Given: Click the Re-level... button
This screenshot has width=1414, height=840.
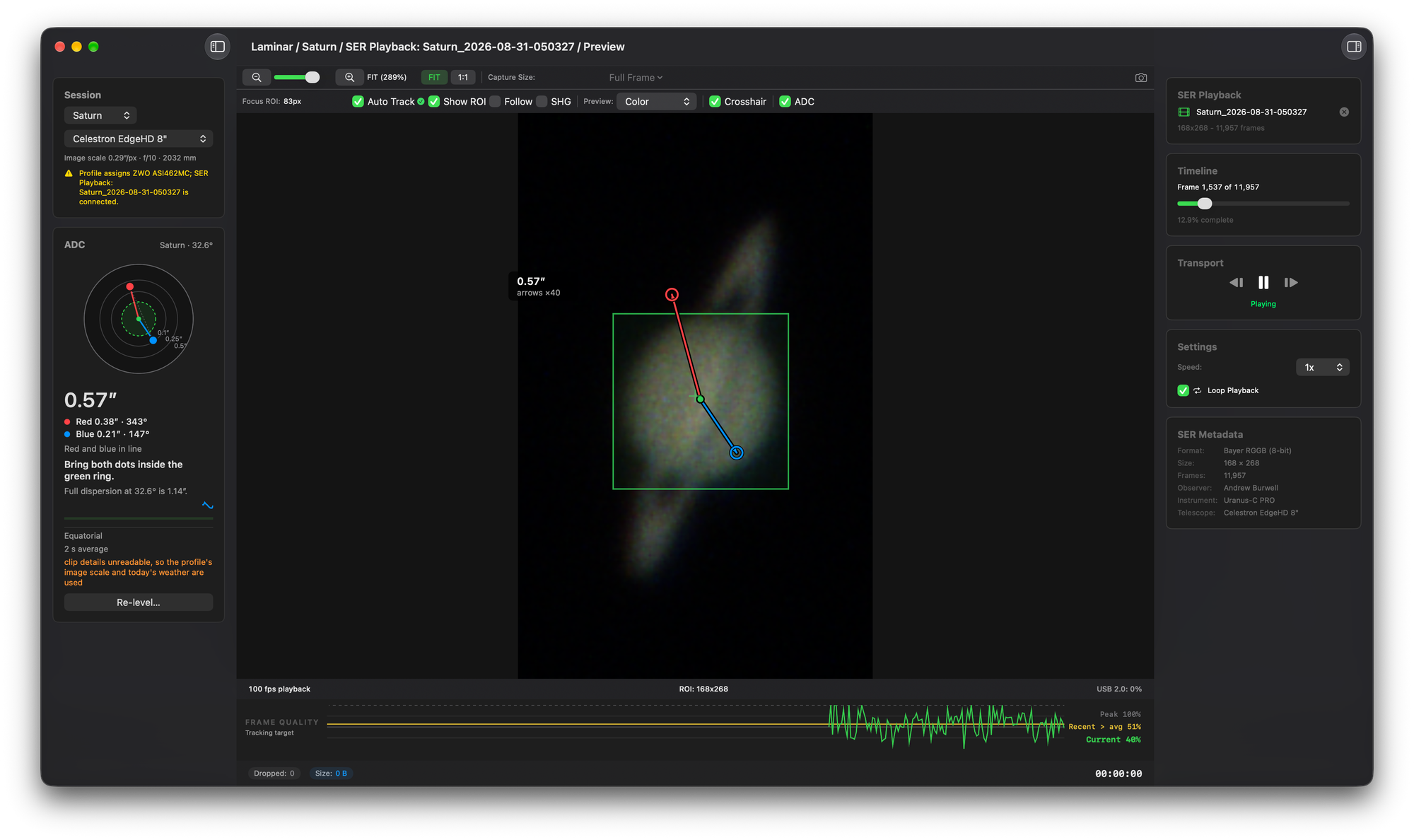Looking at the screenshot, I should click(139, 602).
